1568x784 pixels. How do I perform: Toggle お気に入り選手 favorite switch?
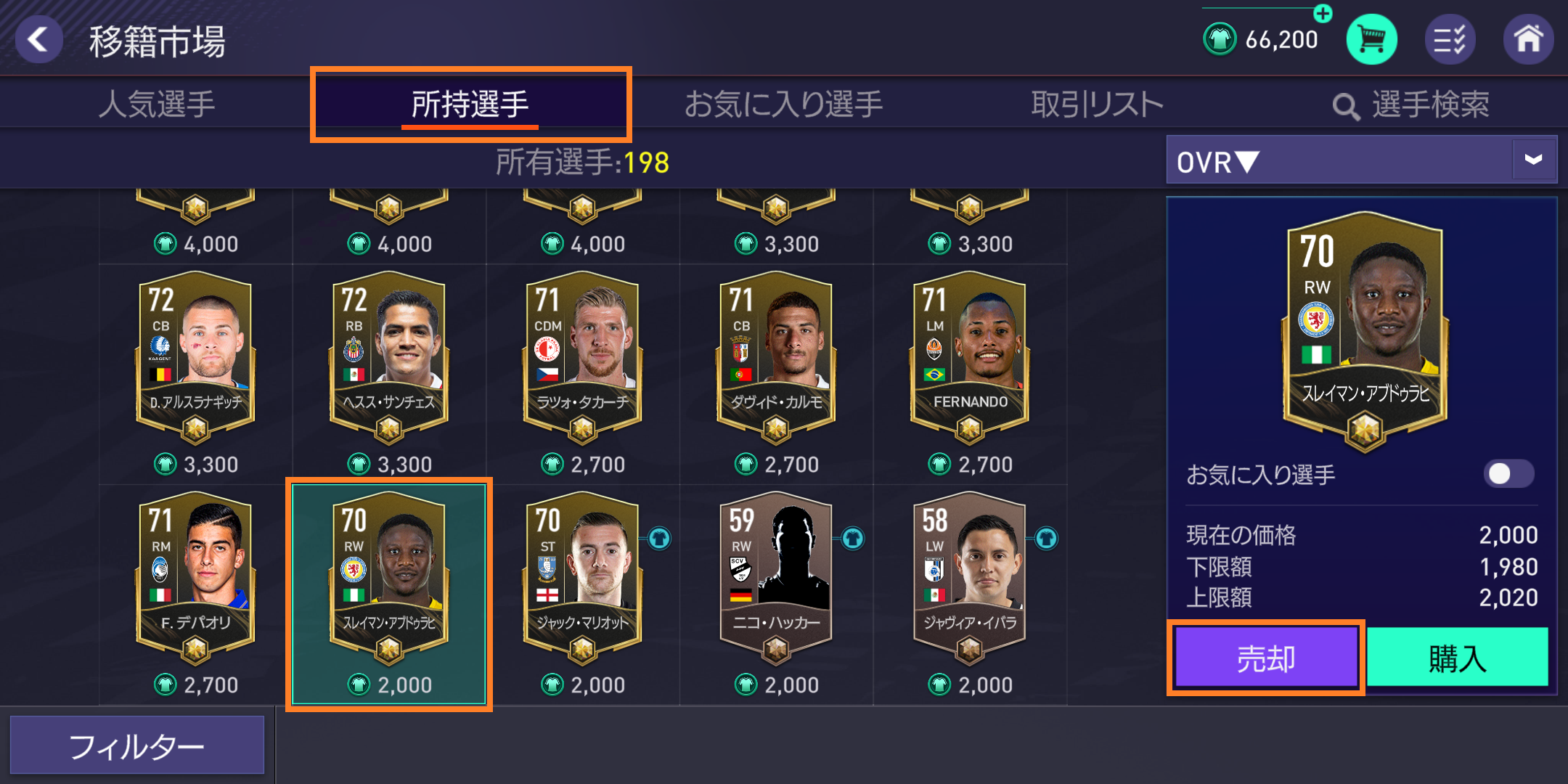(1508, 474)
